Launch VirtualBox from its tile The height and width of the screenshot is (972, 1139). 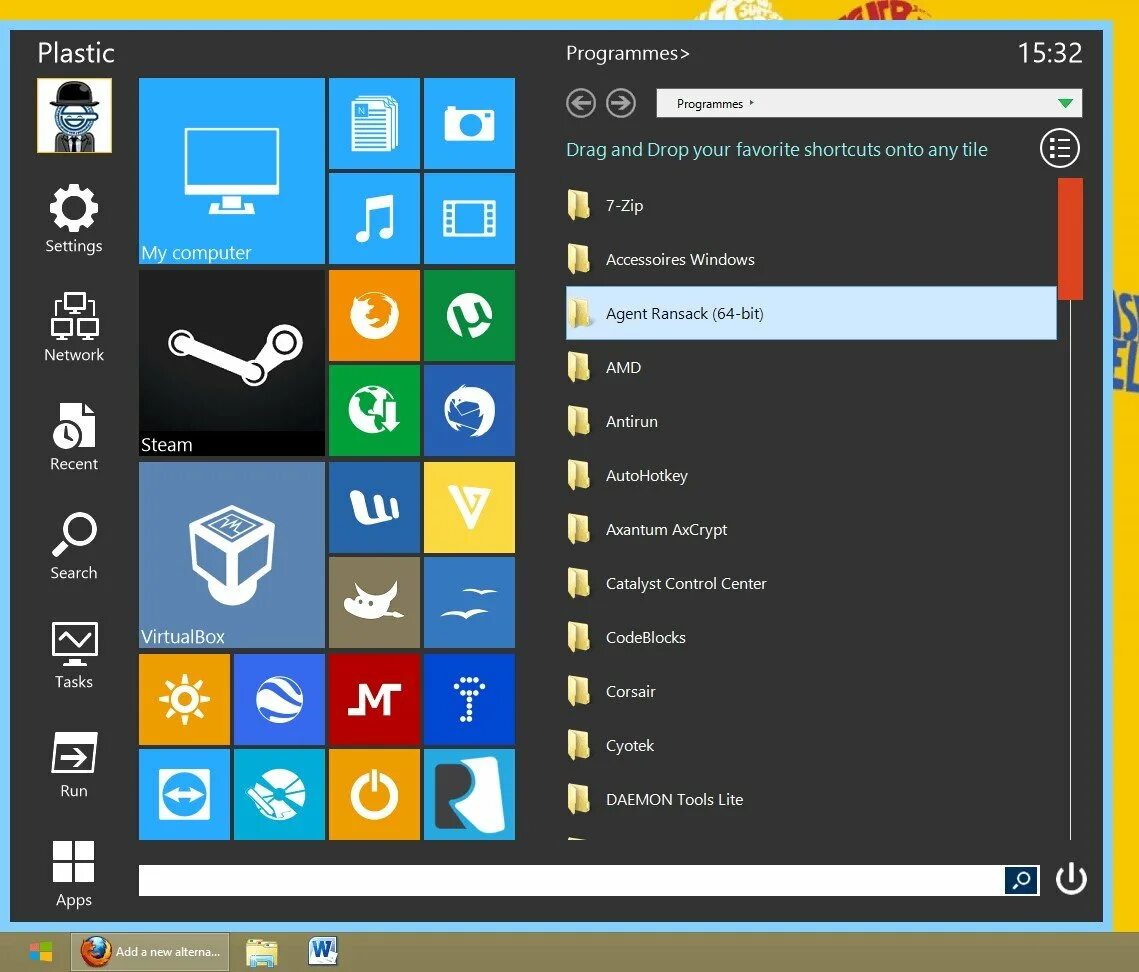pos(231,555)
